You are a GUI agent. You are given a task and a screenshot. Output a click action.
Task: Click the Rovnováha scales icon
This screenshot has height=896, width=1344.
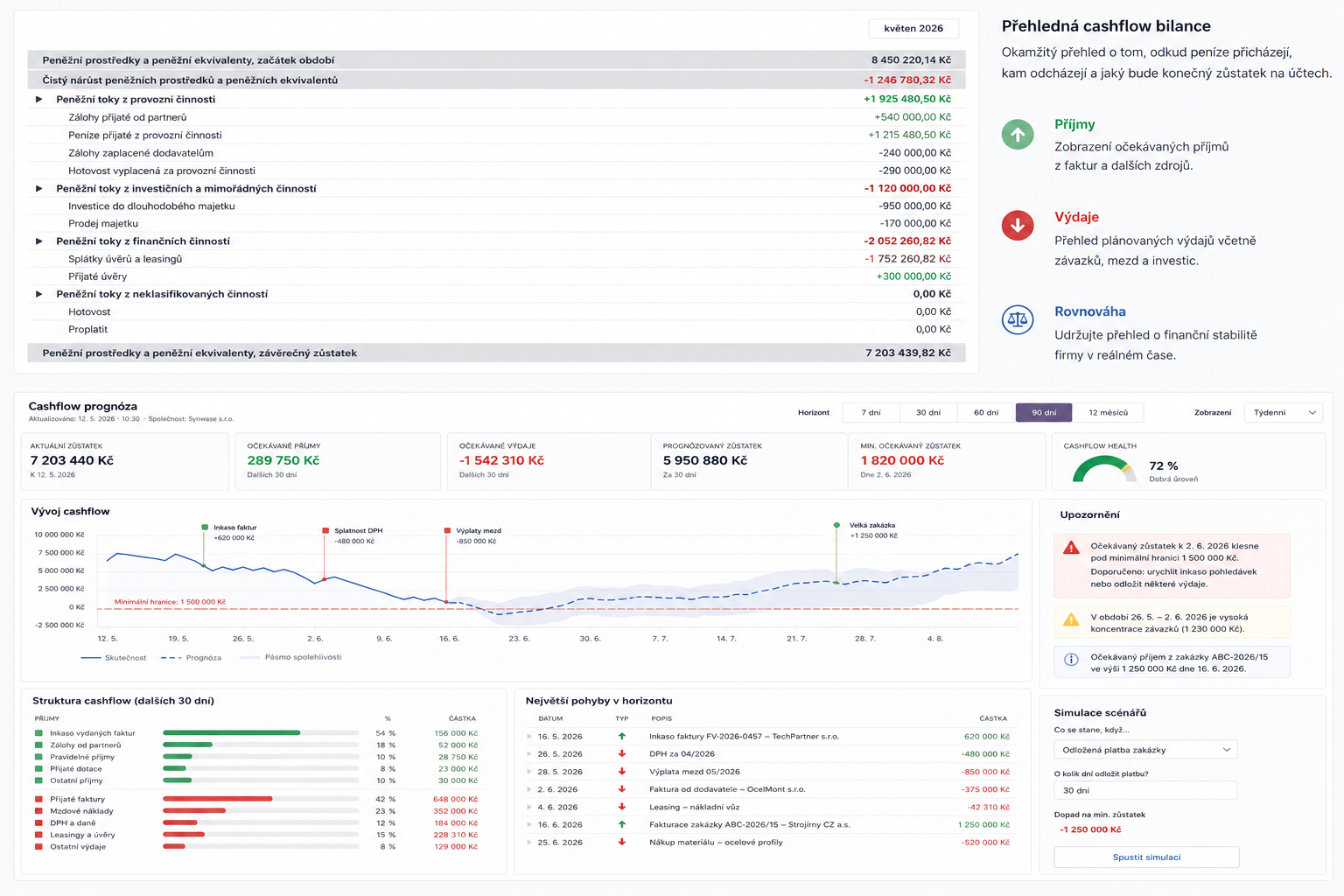coord(1018,319)
